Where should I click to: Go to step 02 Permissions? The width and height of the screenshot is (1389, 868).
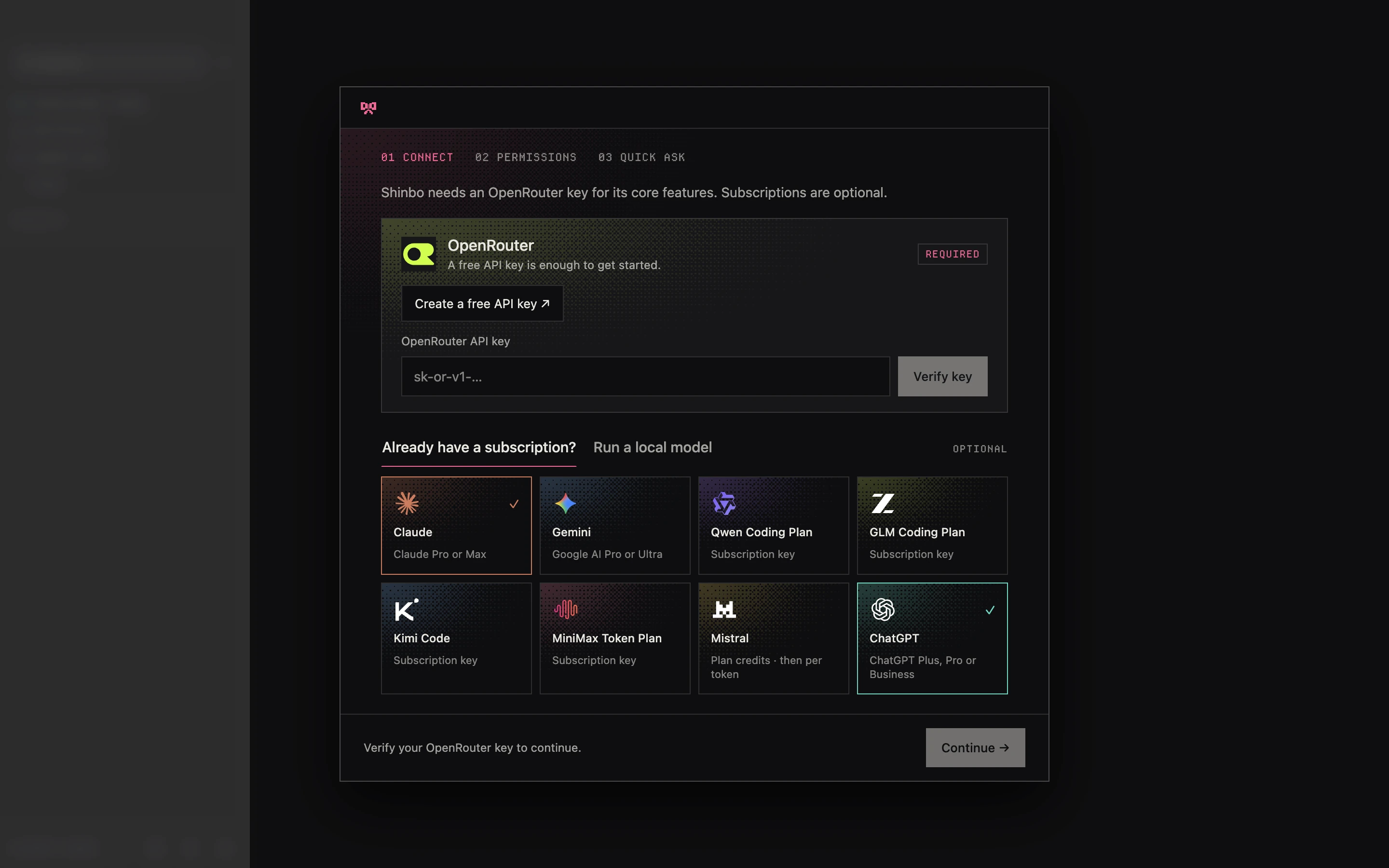526,157
